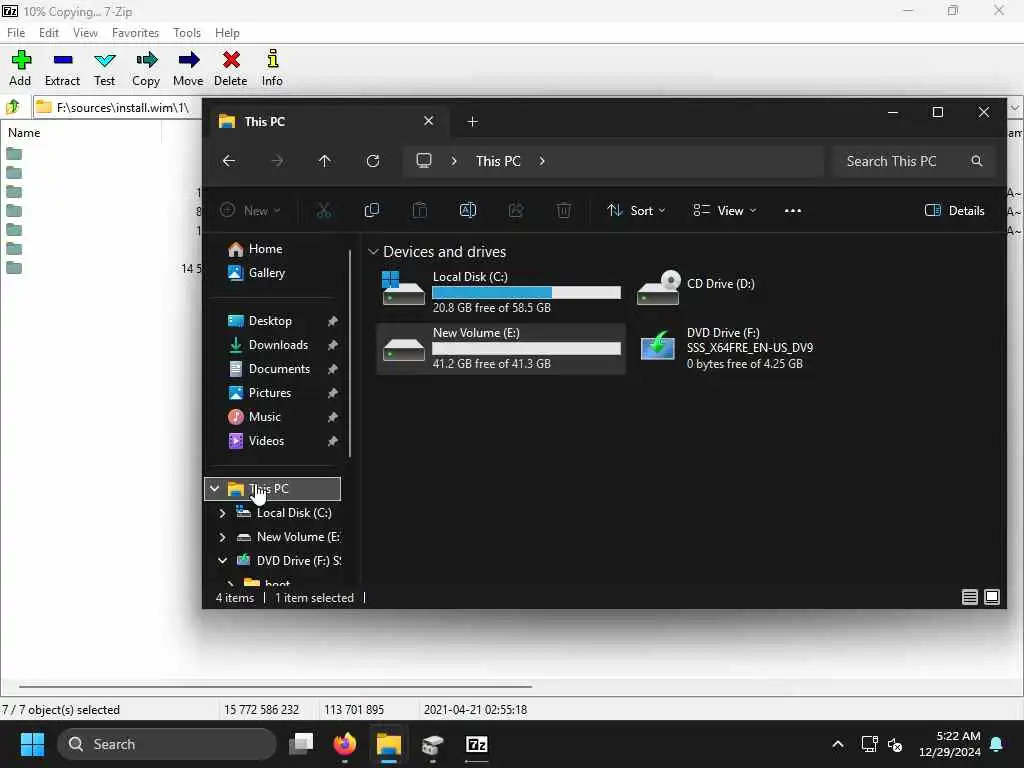1024x768 pixels.
Task: Open the See more three-dots menu
Action: [x=793, y=210]
